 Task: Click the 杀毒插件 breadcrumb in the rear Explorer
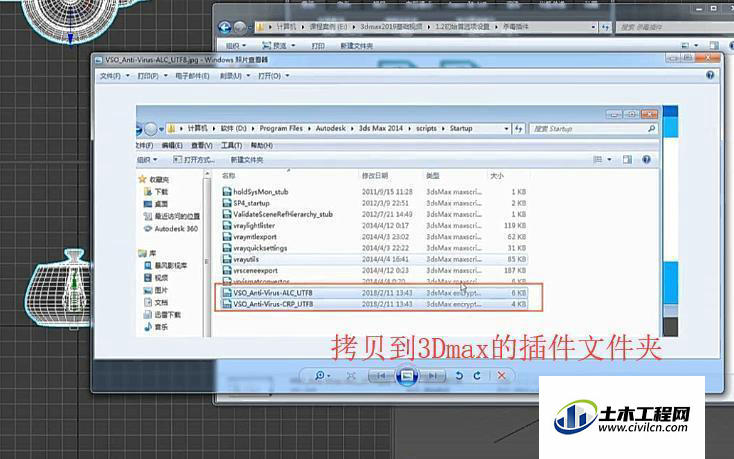pyautogui.click(x=515, y=27)
